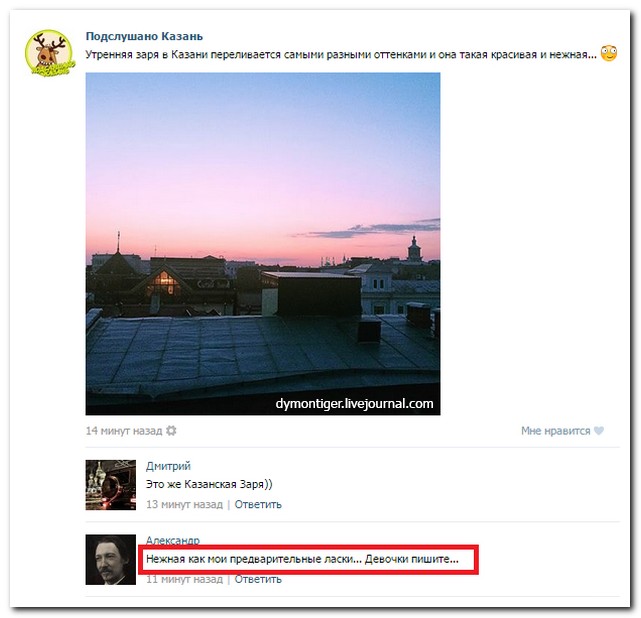Tap the heart icon to like post
Viewport: 641px width, 618px height.
(x=599, y=430)
